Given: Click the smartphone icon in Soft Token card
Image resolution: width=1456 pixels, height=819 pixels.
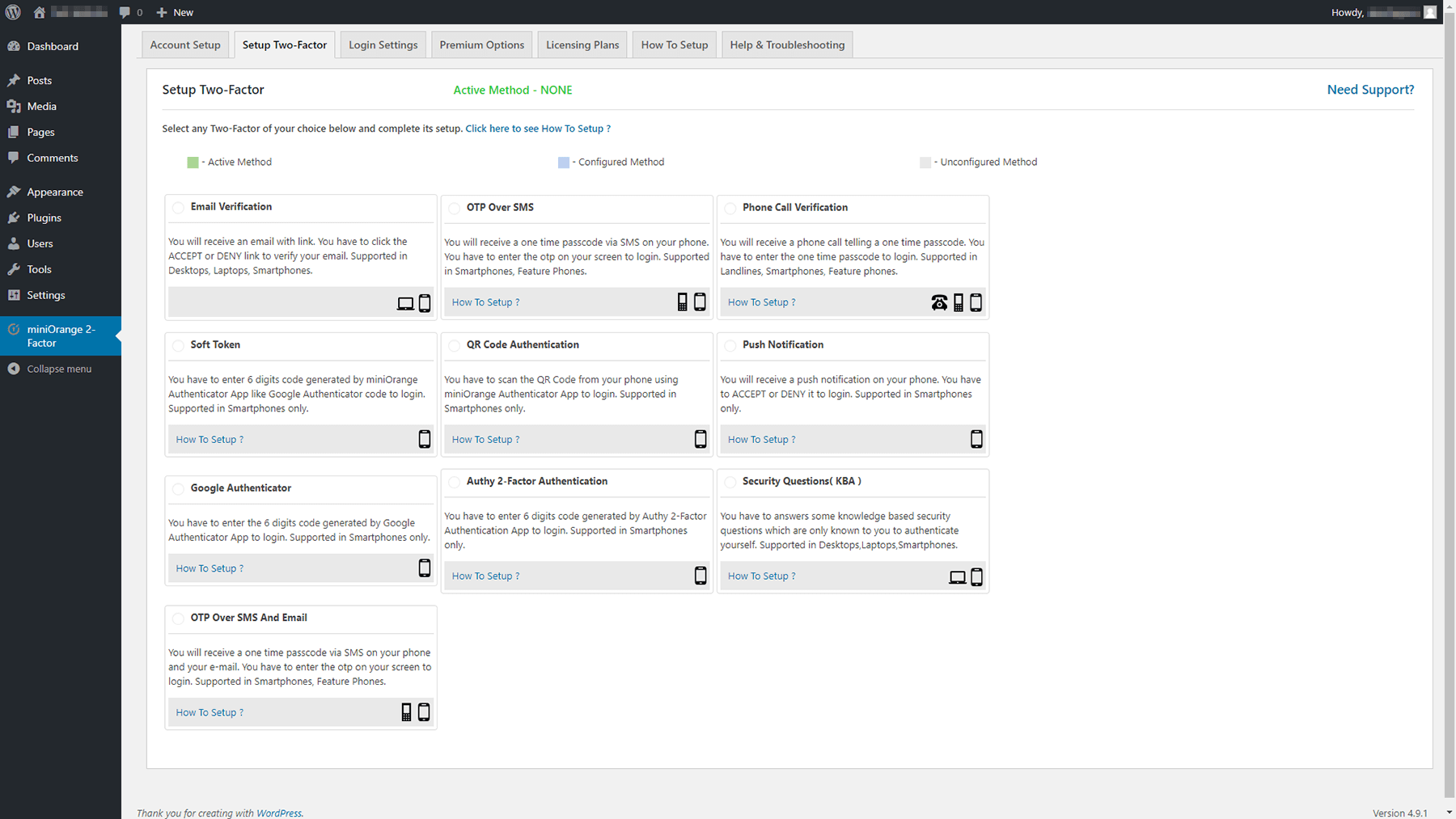Looking at the screenshot, I should 425,439.
